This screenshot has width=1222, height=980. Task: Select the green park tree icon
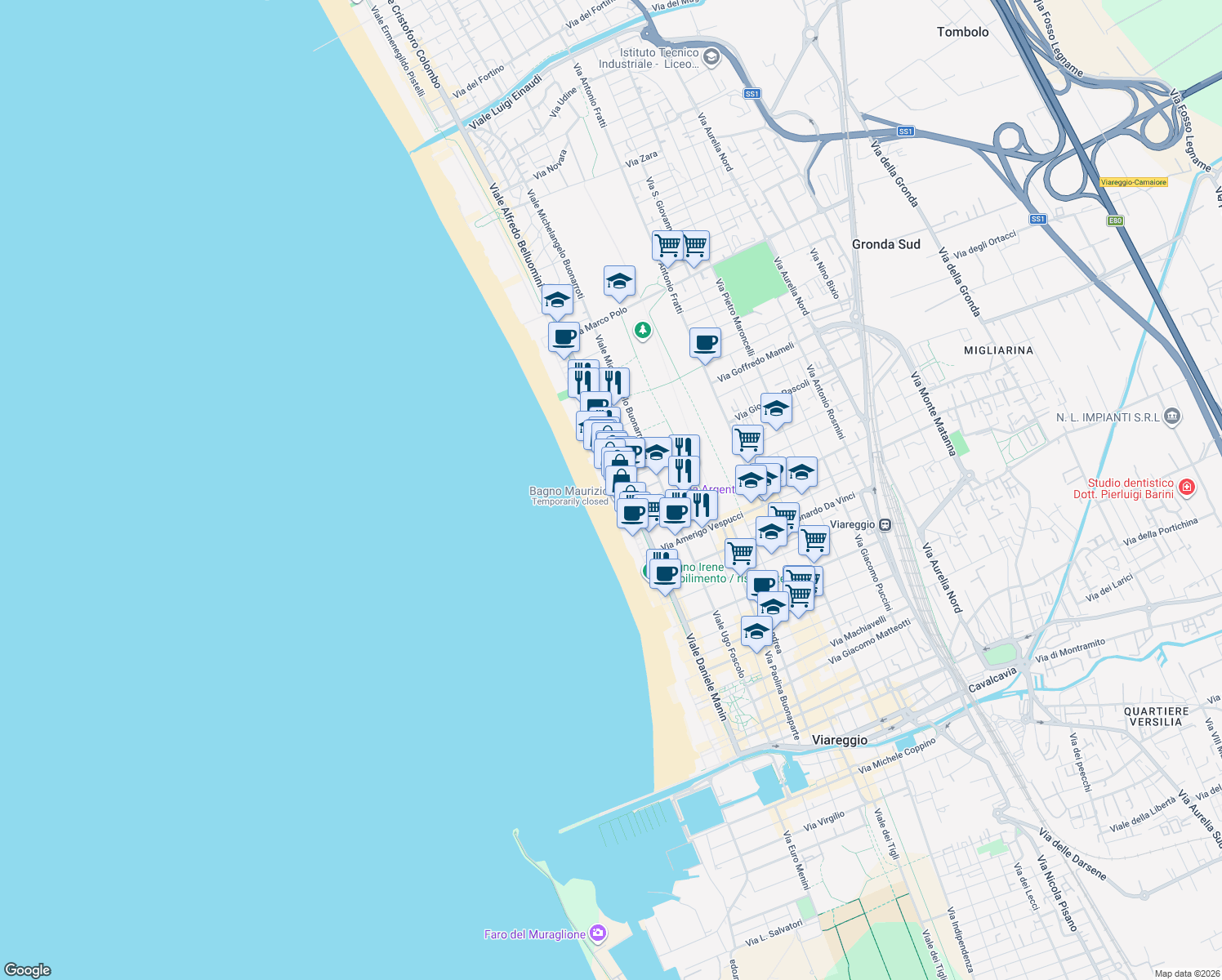click(643, 330)
